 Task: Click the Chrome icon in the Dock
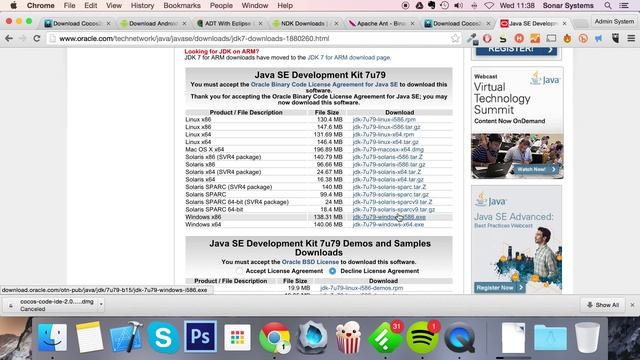click(x=274, y=337)
